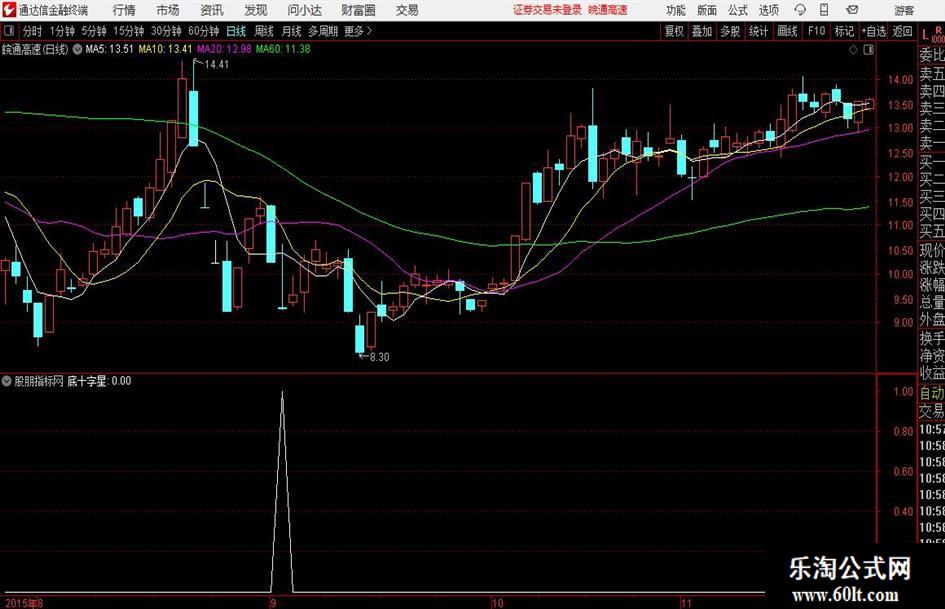Open the 公式 menu

[738, 10]
